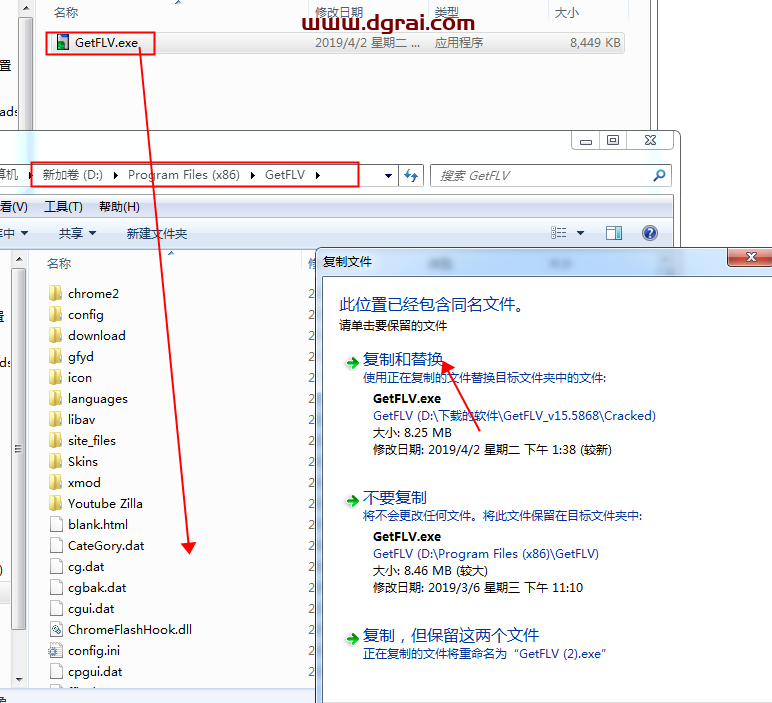
Task: Open the gfyd folder icon
Action: [x=56, y=356]
